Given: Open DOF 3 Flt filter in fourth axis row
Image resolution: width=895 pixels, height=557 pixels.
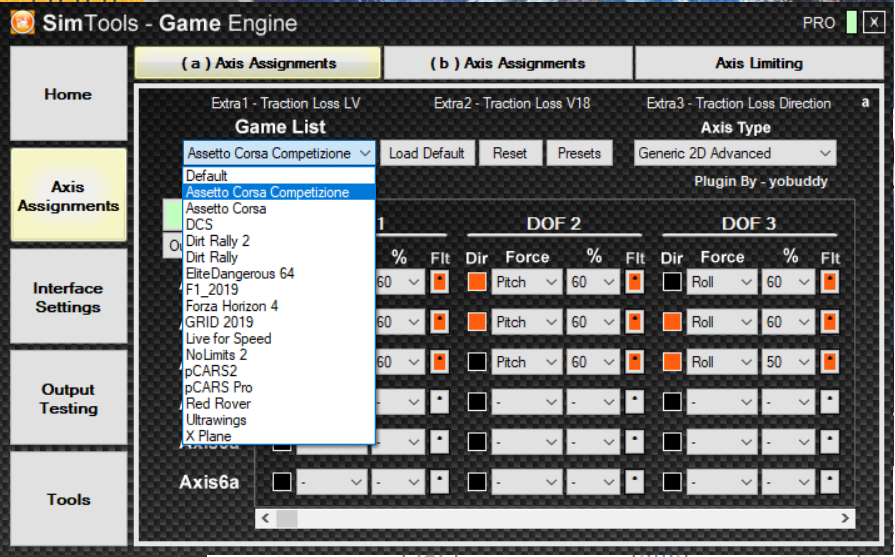Looking at the screenshot, I should click(829, 402).
